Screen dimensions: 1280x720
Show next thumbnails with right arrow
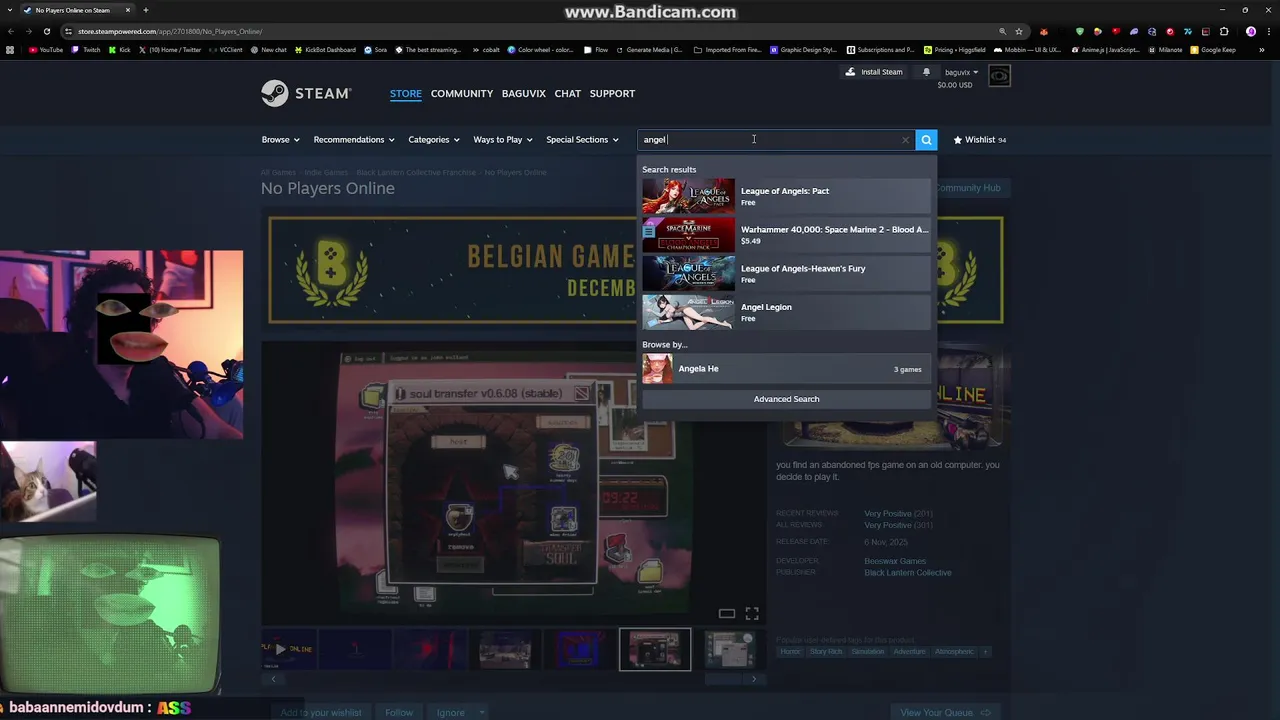click(754, 679)
